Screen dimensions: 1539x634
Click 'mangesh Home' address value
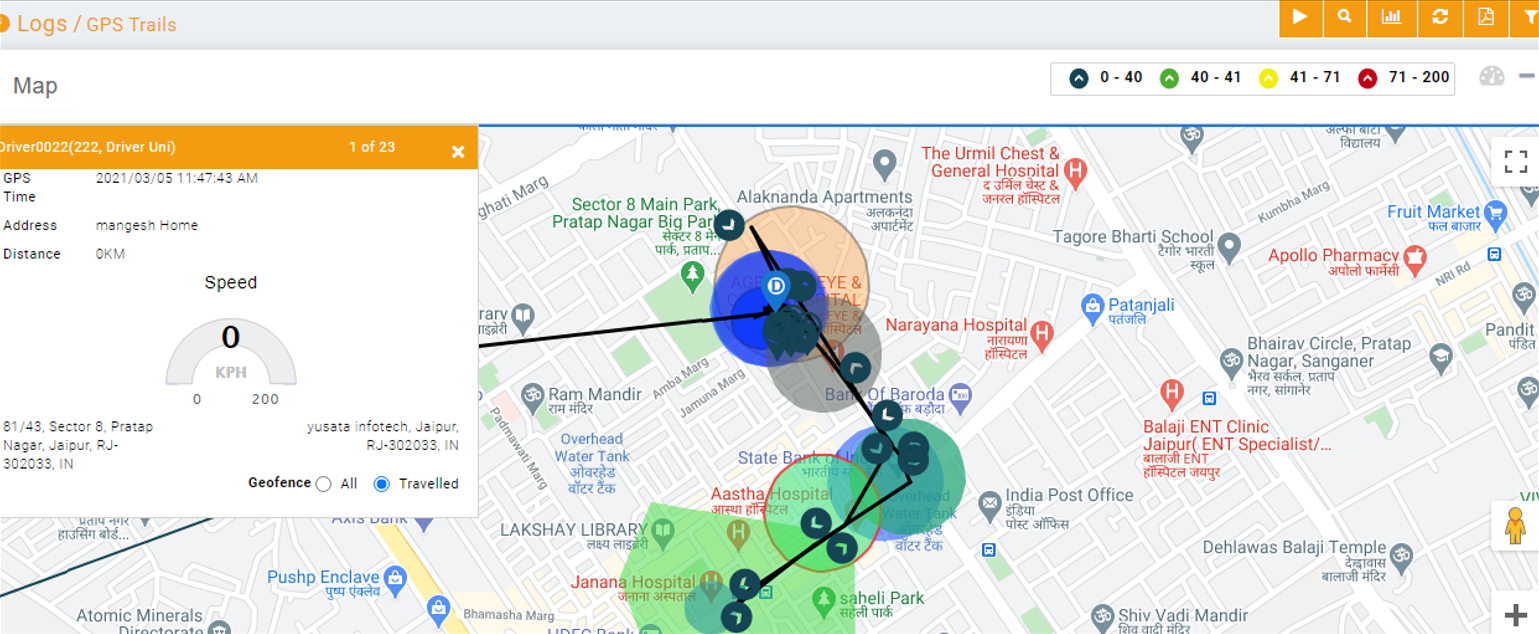click(x=147, y=226)
